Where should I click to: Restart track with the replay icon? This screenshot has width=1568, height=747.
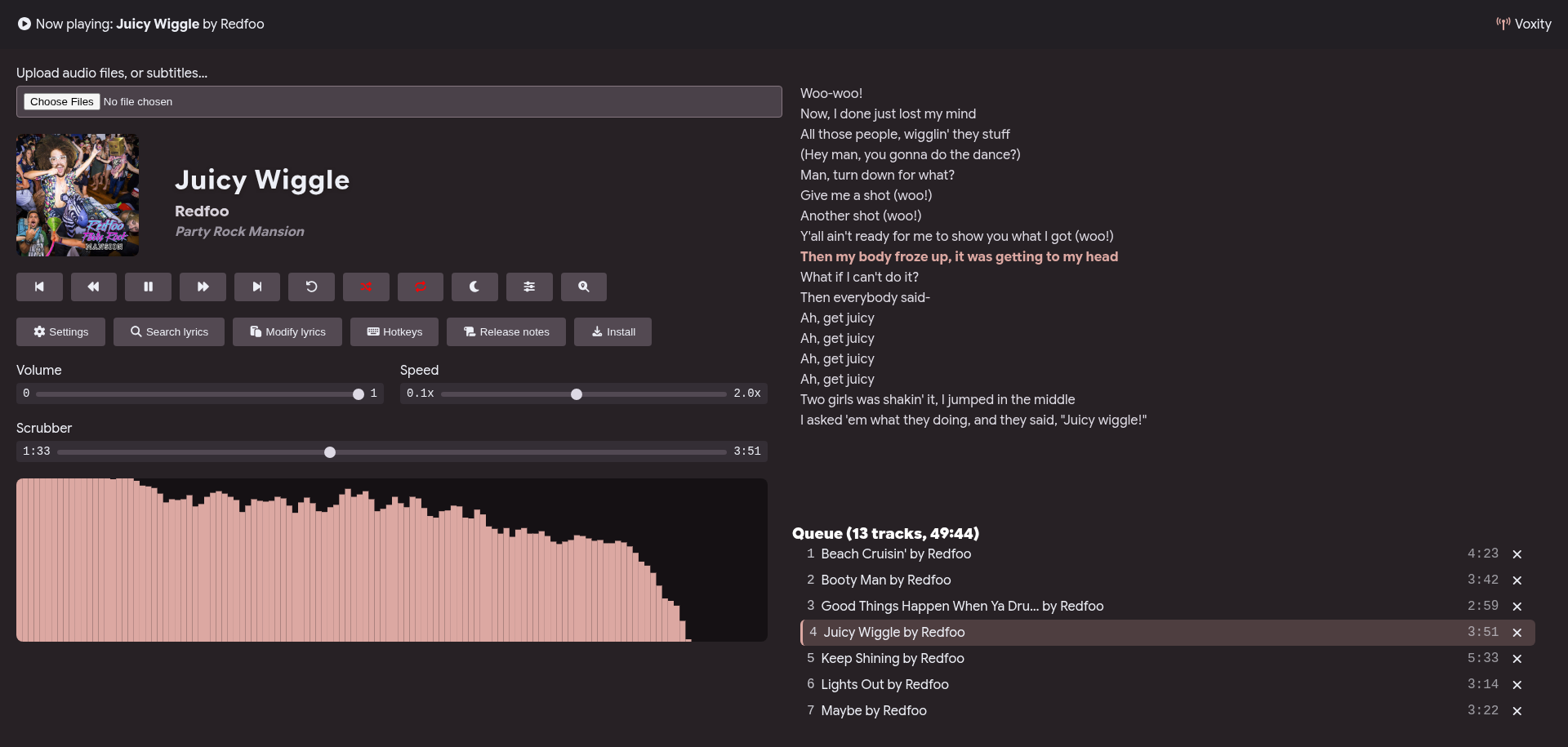click(x=311, y=287)
